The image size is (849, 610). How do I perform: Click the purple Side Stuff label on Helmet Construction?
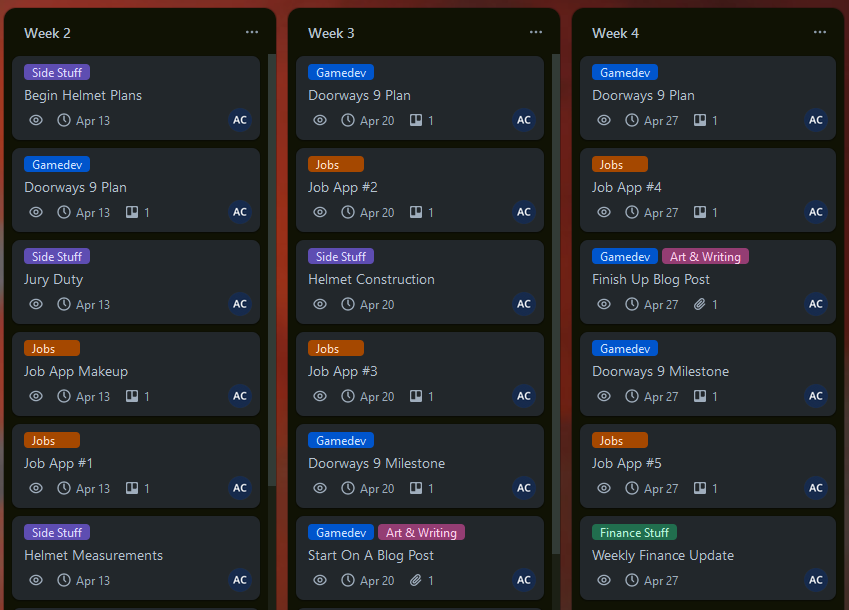pyautogui.click(x=340, y=256)
